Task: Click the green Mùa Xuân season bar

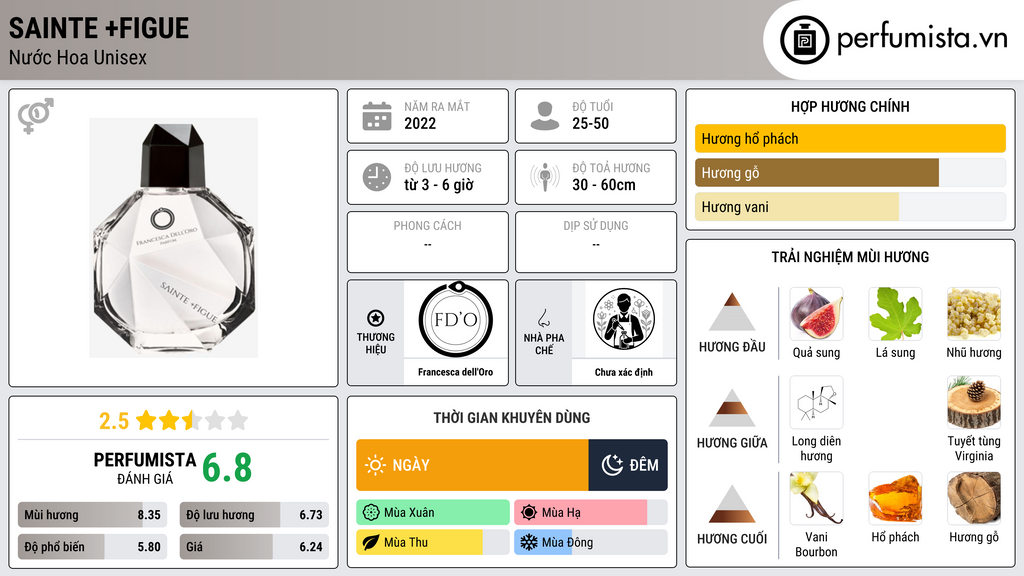Action: tap(433, 513)
